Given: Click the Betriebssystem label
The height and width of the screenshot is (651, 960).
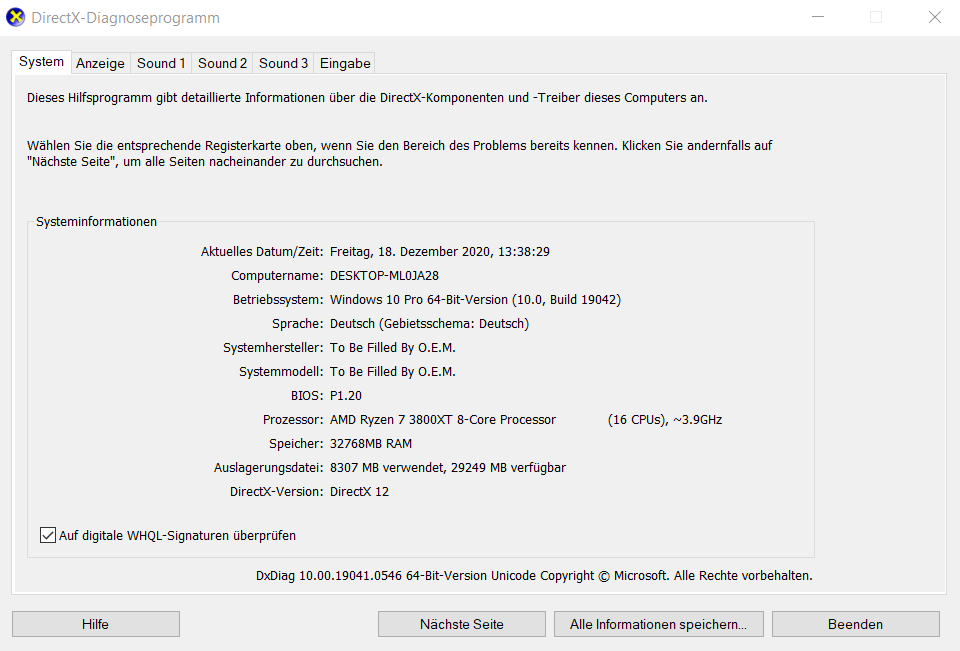Looking at the screenshot, I should coord(278,299).
